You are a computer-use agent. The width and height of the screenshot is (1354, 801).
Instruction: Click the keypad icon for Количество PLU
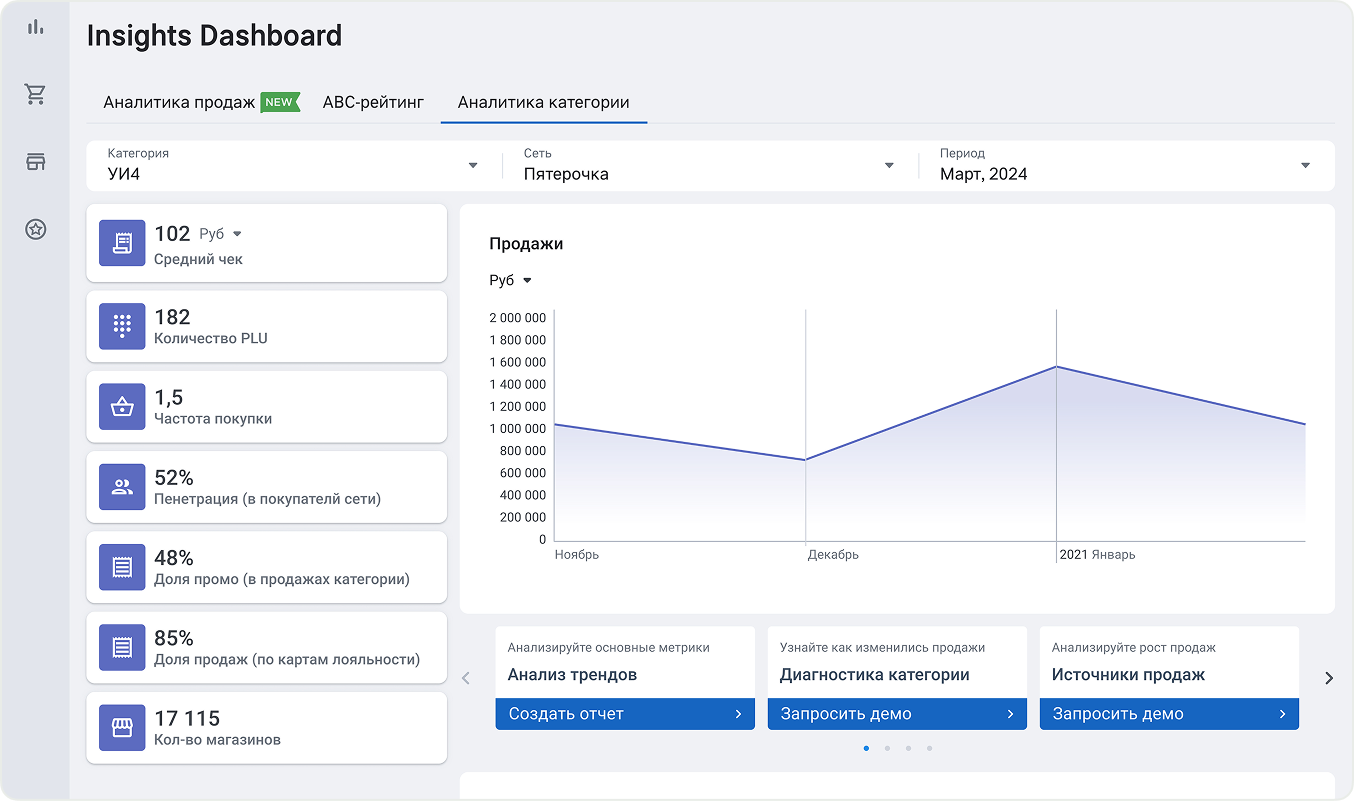[x=122, y=326]
